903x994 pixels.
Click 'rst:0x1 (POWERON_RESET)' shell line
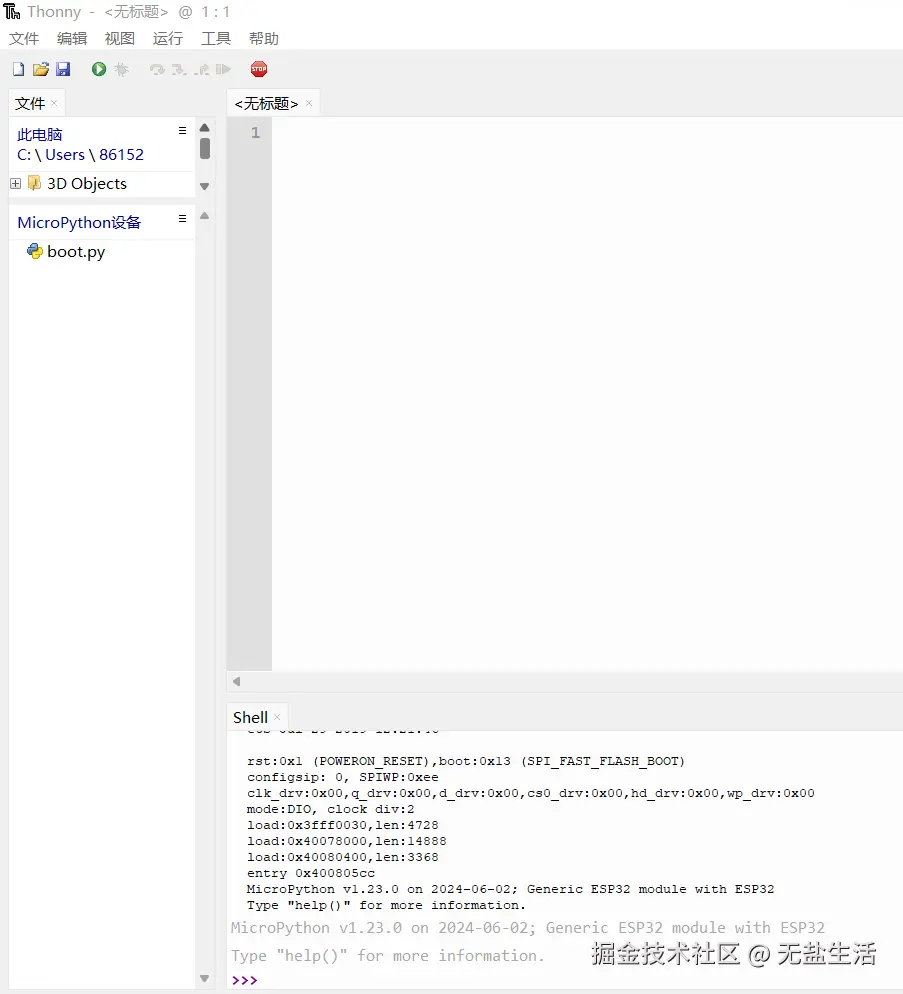466,761
